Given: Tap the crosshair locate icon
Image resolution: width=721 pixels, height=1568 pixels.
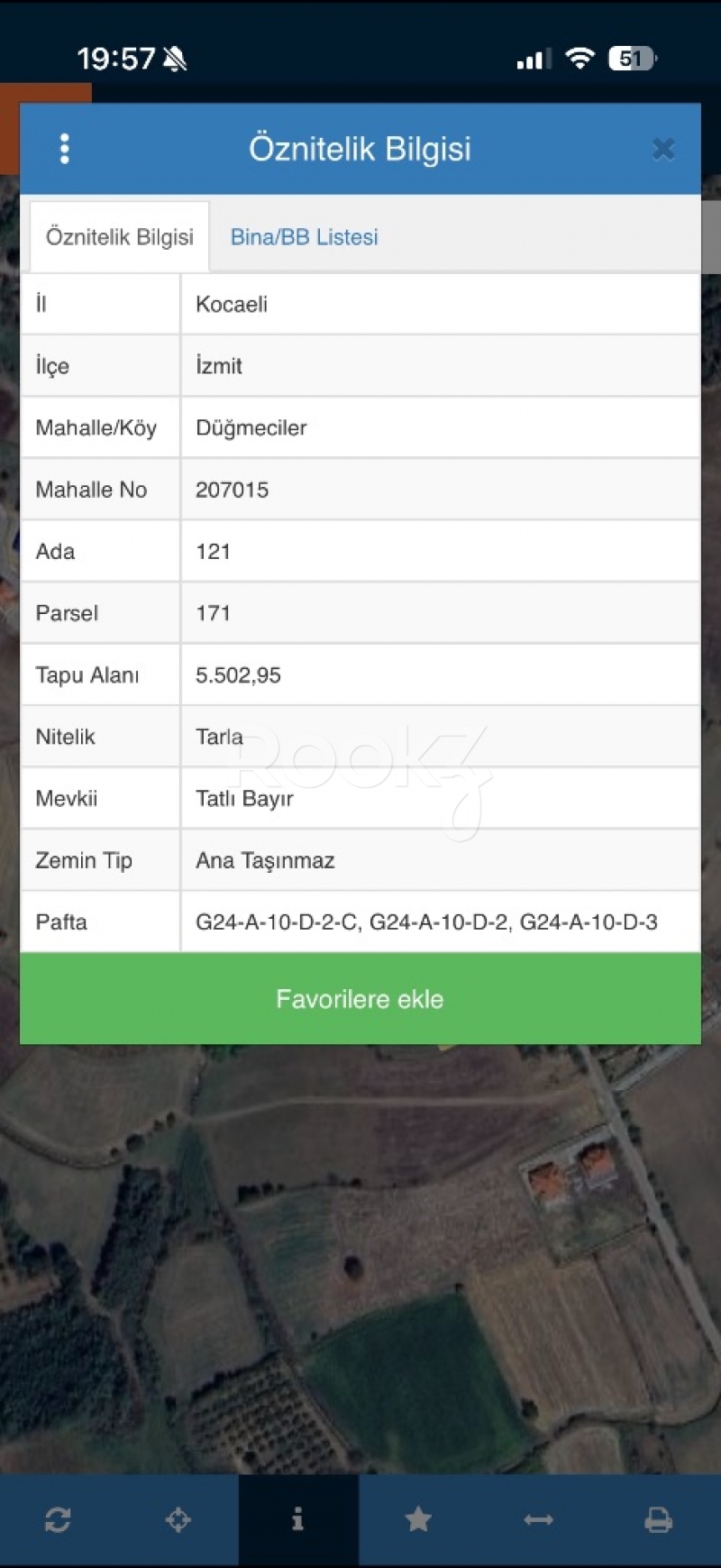Looking at the screenshot, I should pos(178,1520).
